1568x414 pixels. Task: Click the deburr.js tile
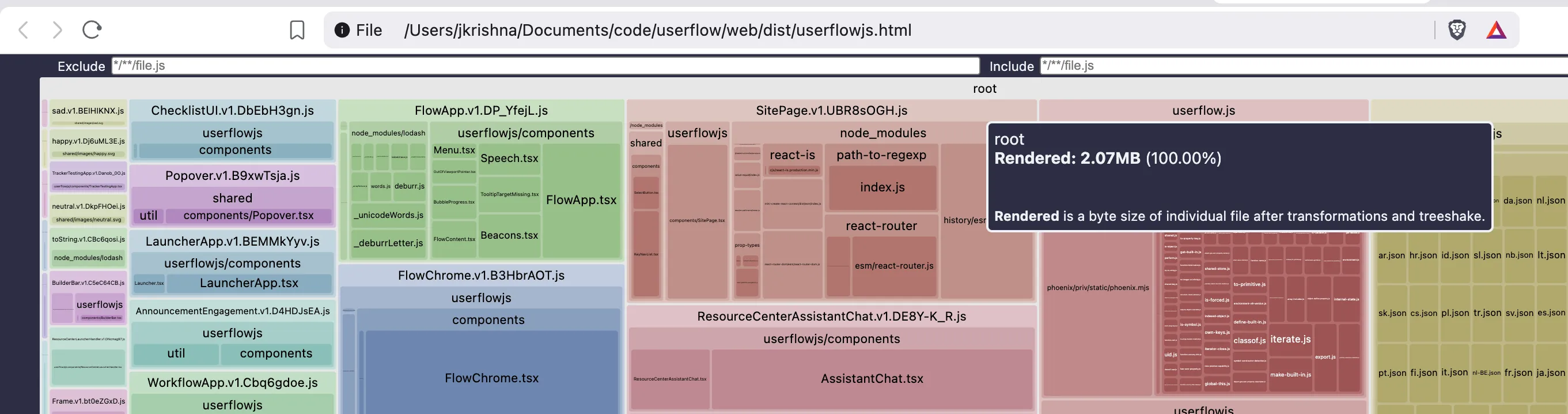(x=409, y=186)
